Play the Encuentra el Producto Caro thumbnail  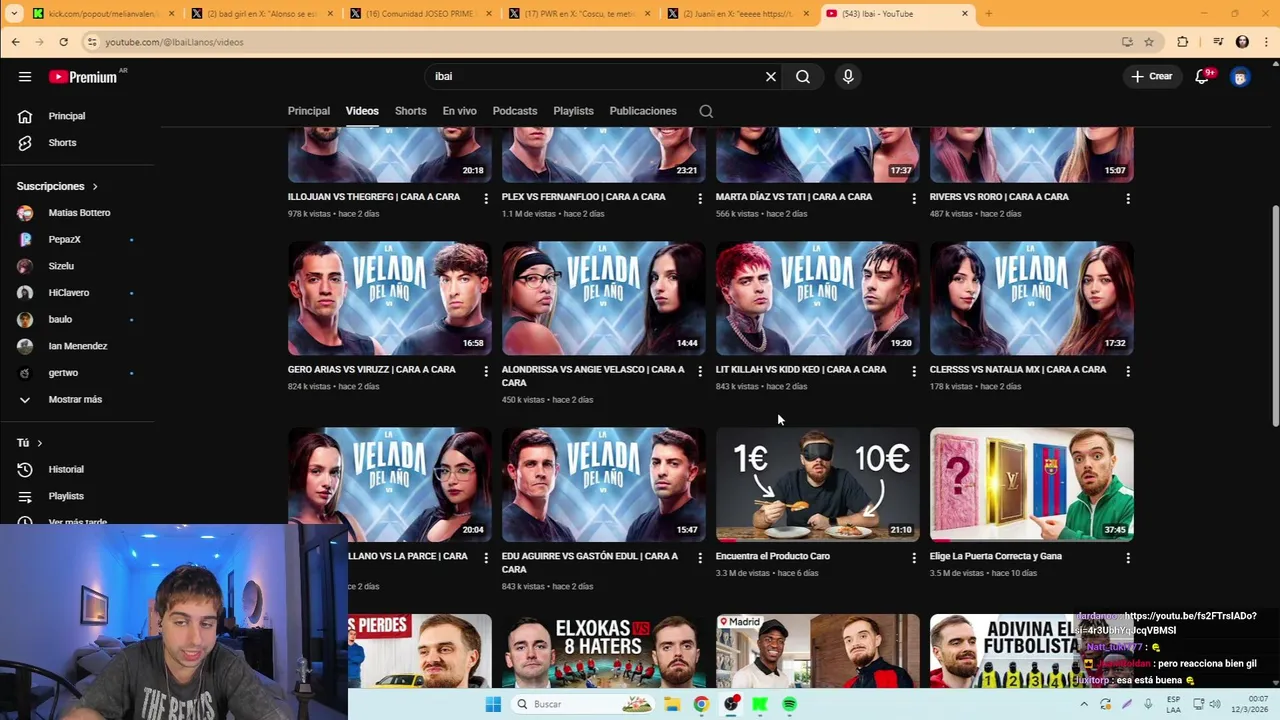point(817,484)
